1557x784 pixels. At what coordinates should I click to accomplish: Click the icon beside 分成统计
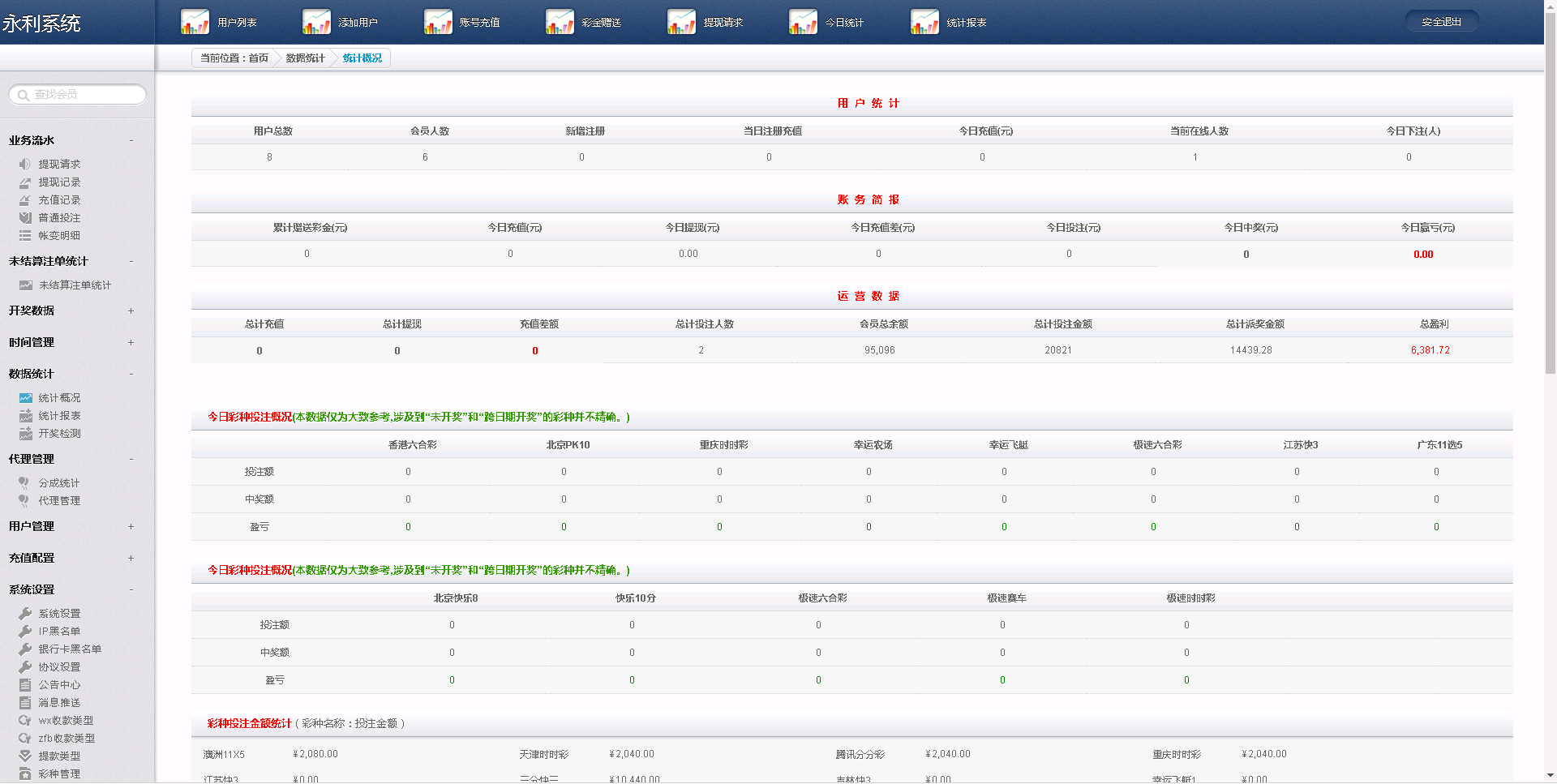[x=25, y=483]
